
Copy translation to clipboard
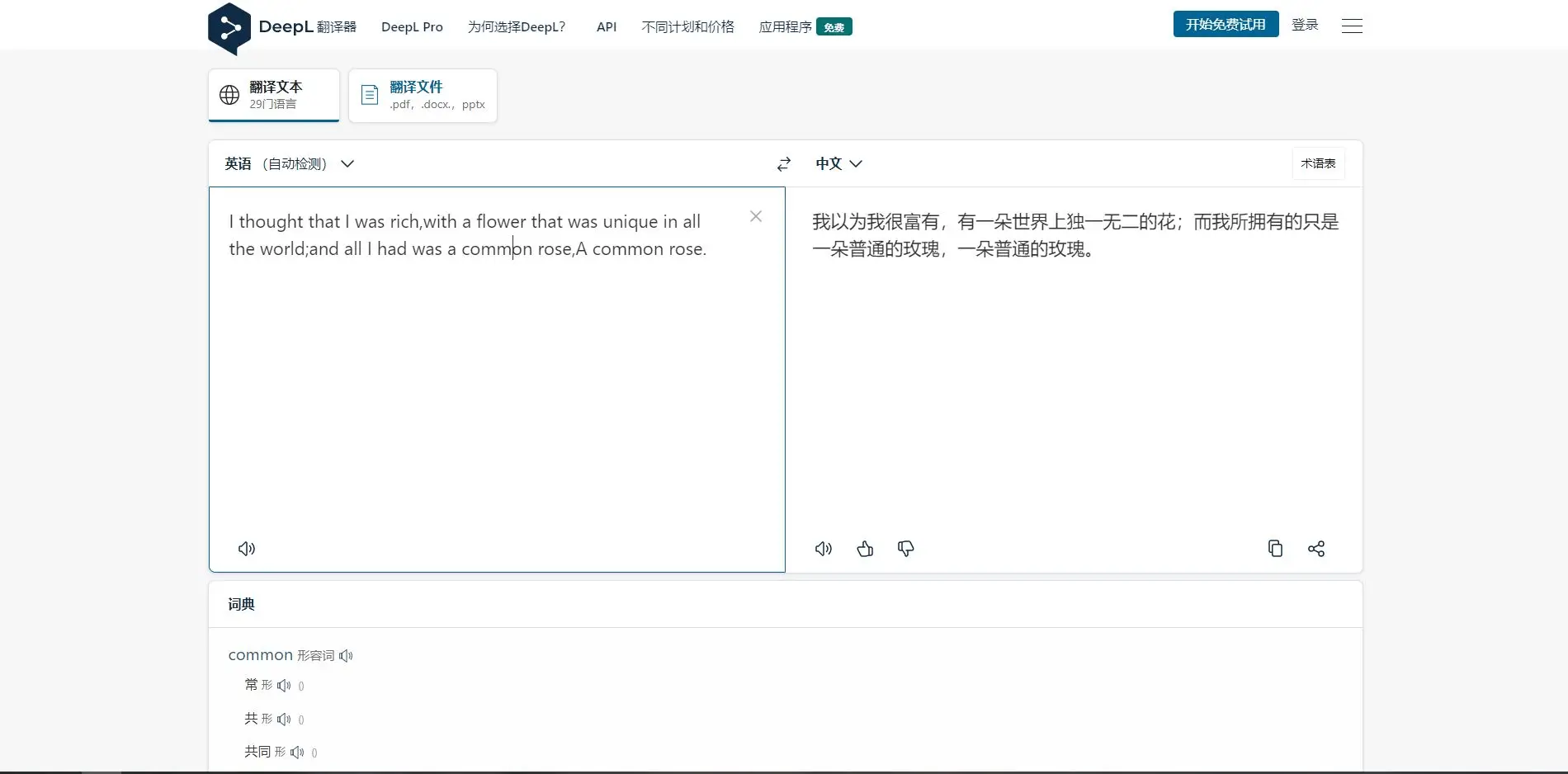[1275, 549]
